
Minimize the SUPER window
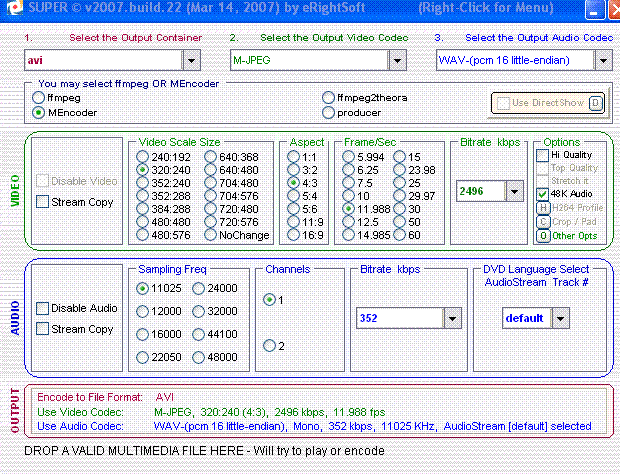tap(594, 9)
